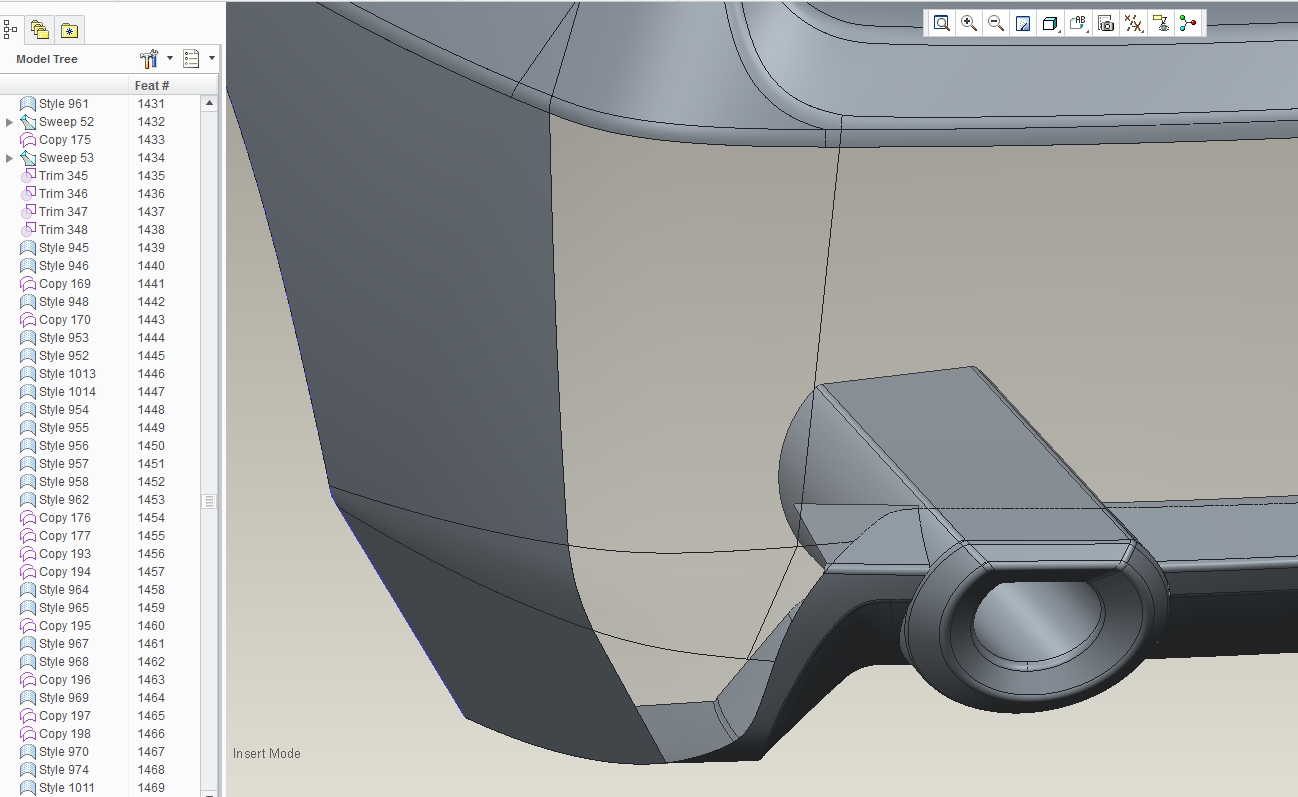The height and width of the screenshot is (797, 1298).
Task: Expand the Sweep 53 feature
Action: 10,158
